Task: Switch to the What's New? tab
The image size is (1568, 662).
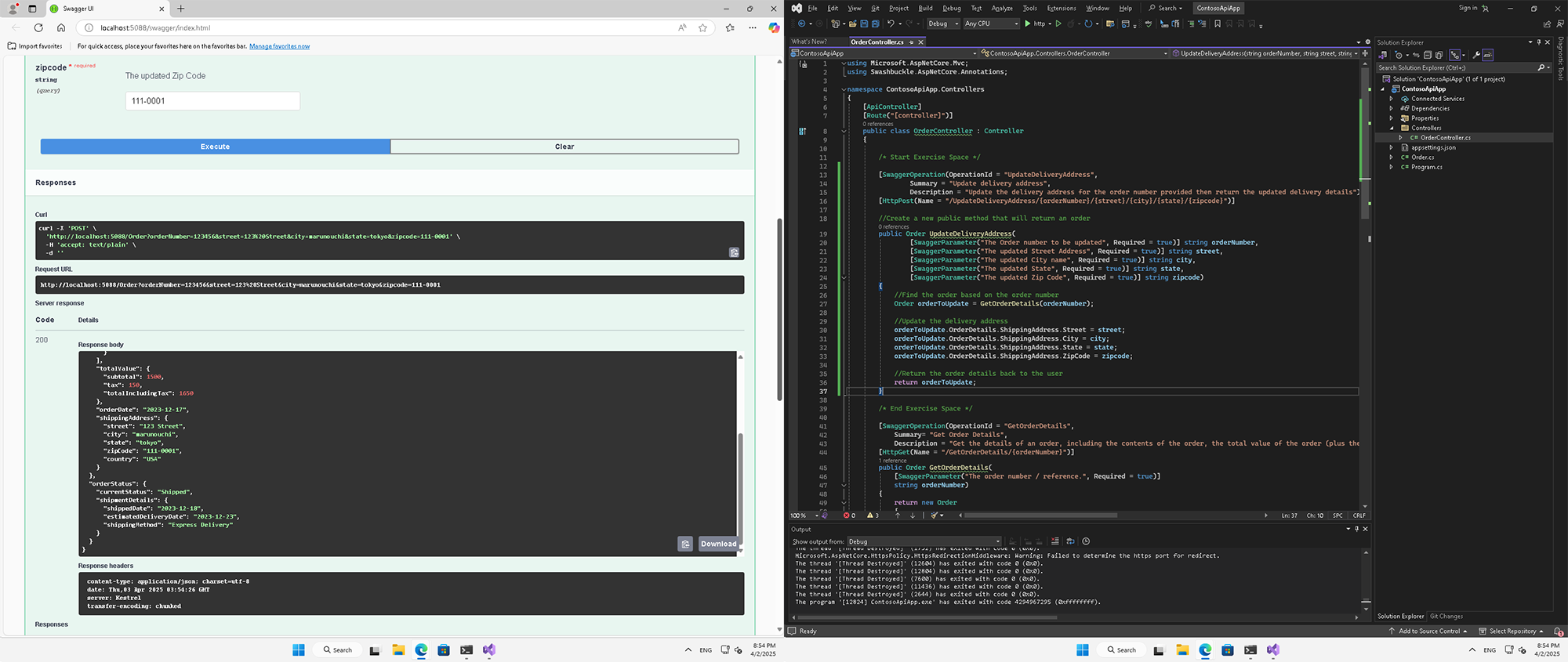Action: (809, 42)
